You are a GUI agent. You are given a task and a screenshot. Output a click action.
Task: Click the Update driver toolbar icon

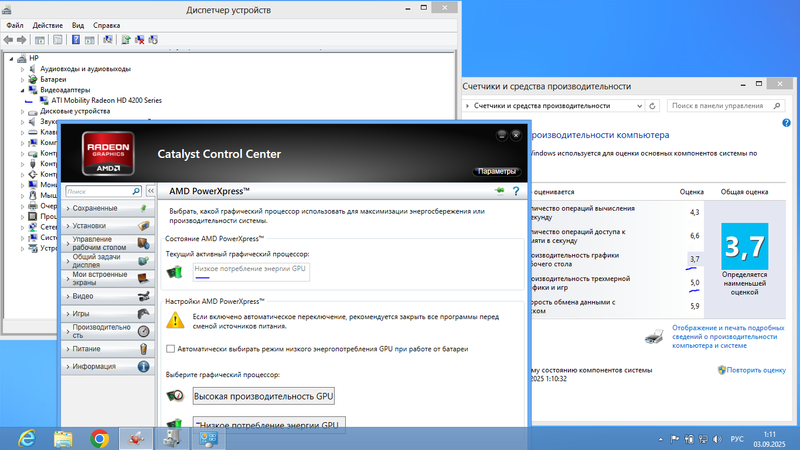[126, 40]
